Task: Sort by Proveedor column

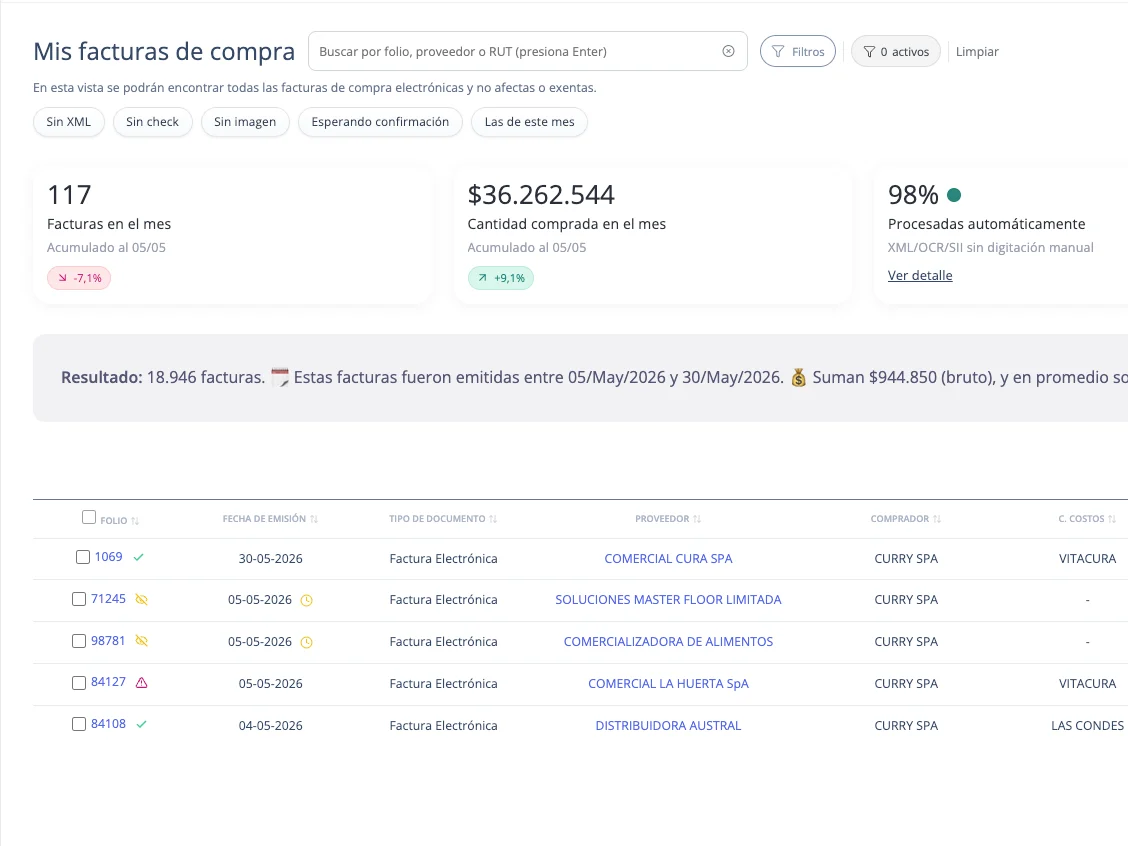Action: pyautogui.click(x=696, y=519)
